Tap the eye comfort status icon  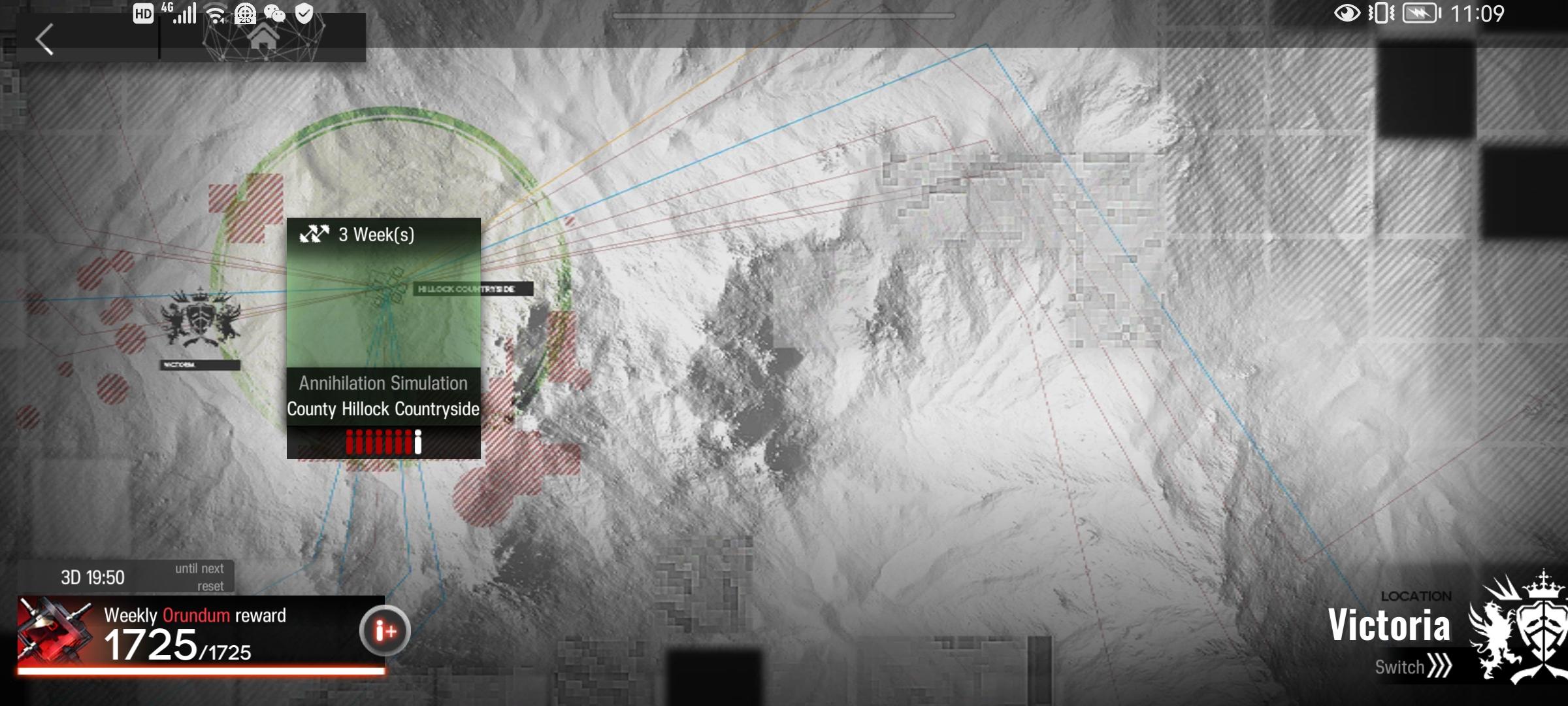point(1347,13)
